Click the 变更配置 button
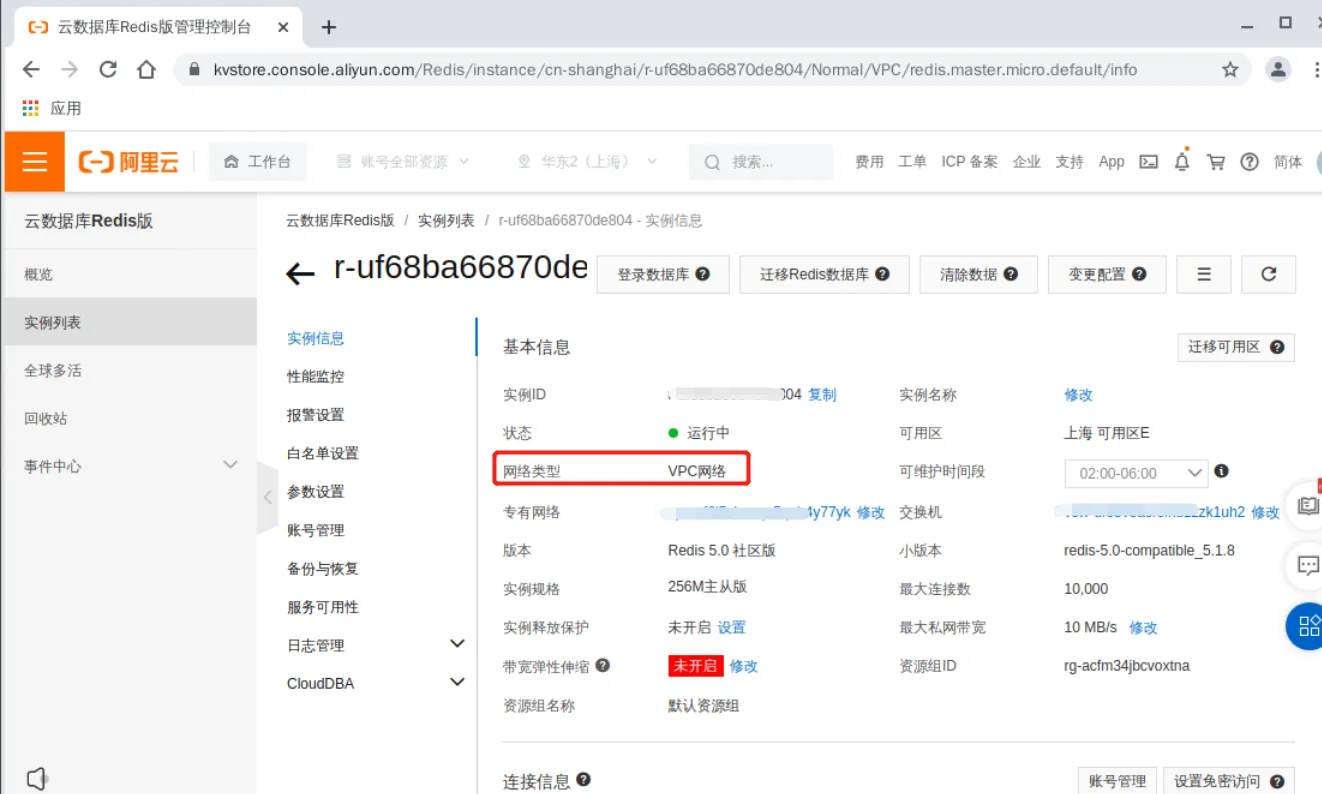The width and height of the screenshot is (1322, 794). (1107, 274)
